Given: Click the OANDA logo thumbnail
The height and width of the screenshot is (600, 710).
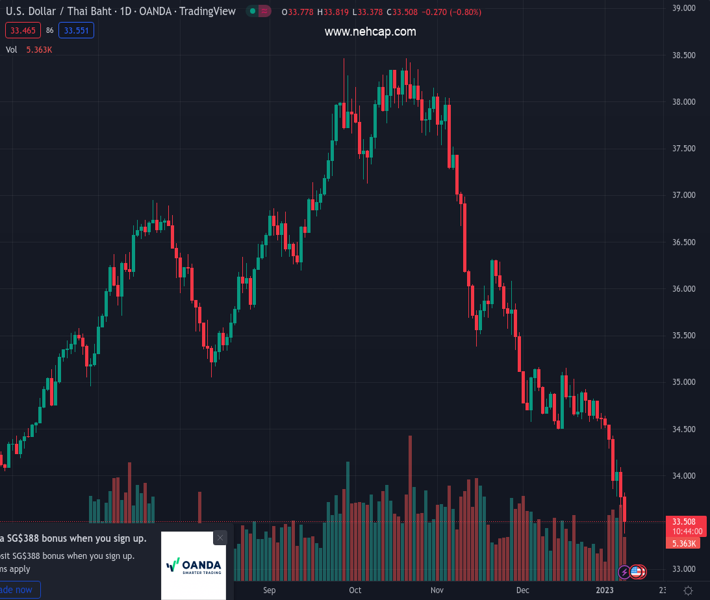Looking at the screenshot, I should pos(193,565).
